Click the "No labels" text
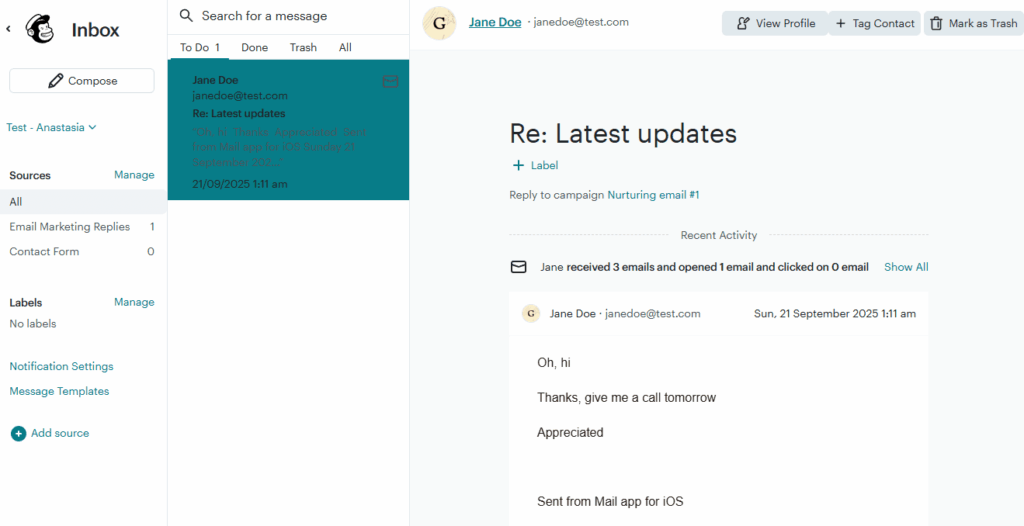The image size is (1024, 526). 33,323
